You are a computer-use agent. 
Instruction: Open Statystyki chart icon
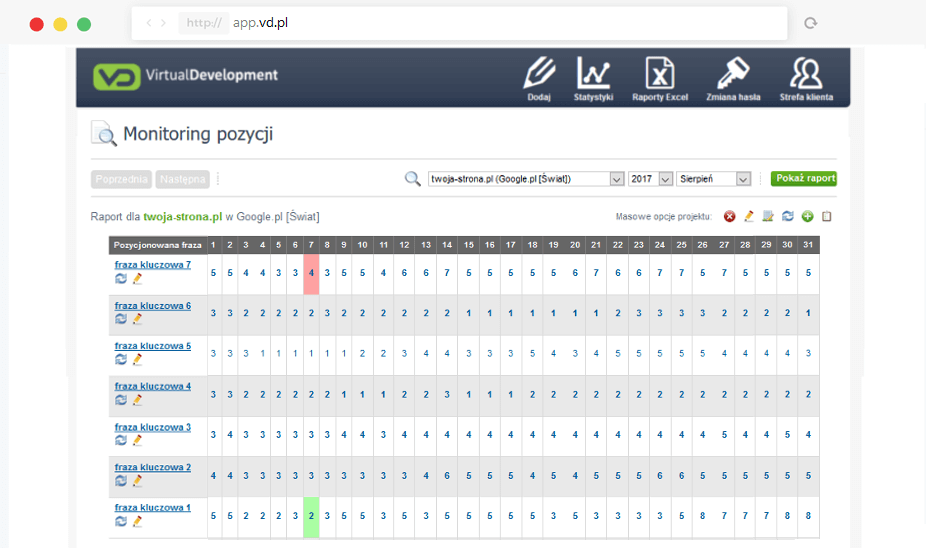(x=594, y=79)
